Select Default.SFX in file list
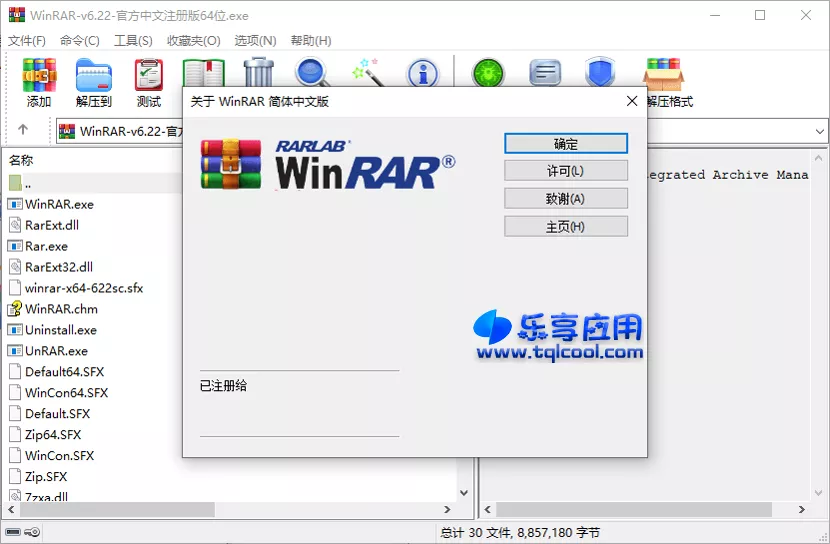The height and width of the screenshot is (544, 830). pos(58,414)
